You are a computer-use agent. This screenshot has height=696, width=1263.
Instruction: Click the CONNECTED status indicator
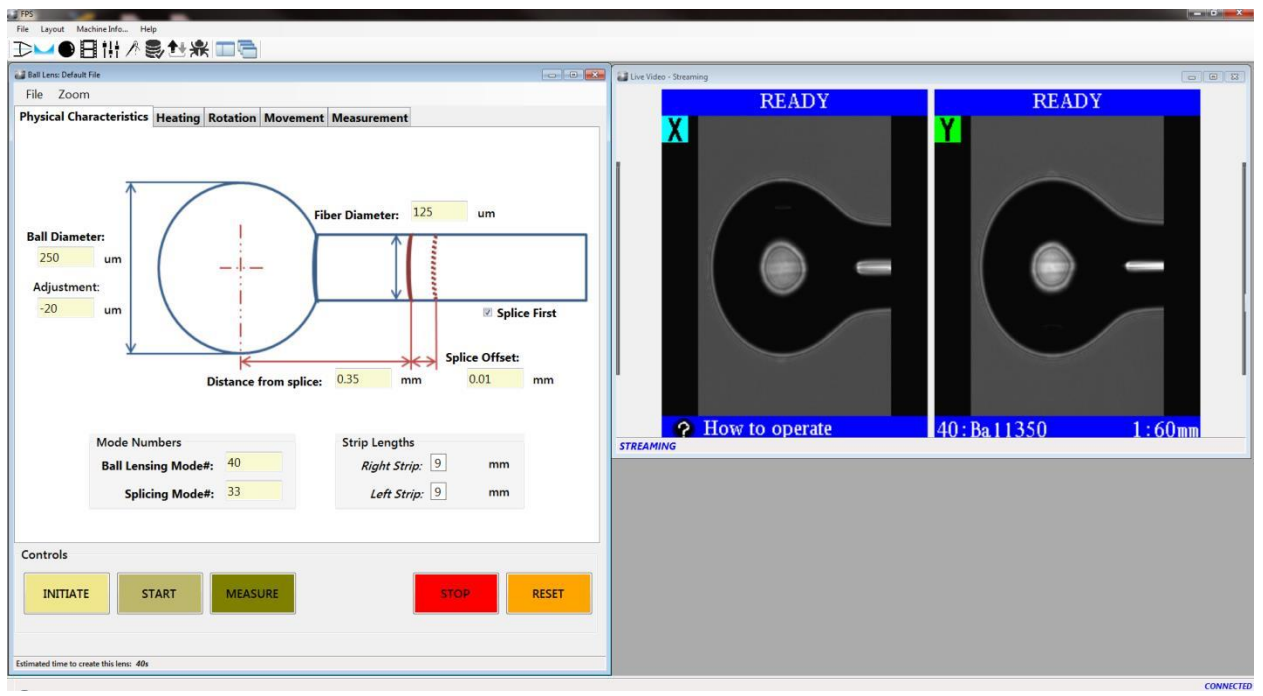click(1228, 686)
